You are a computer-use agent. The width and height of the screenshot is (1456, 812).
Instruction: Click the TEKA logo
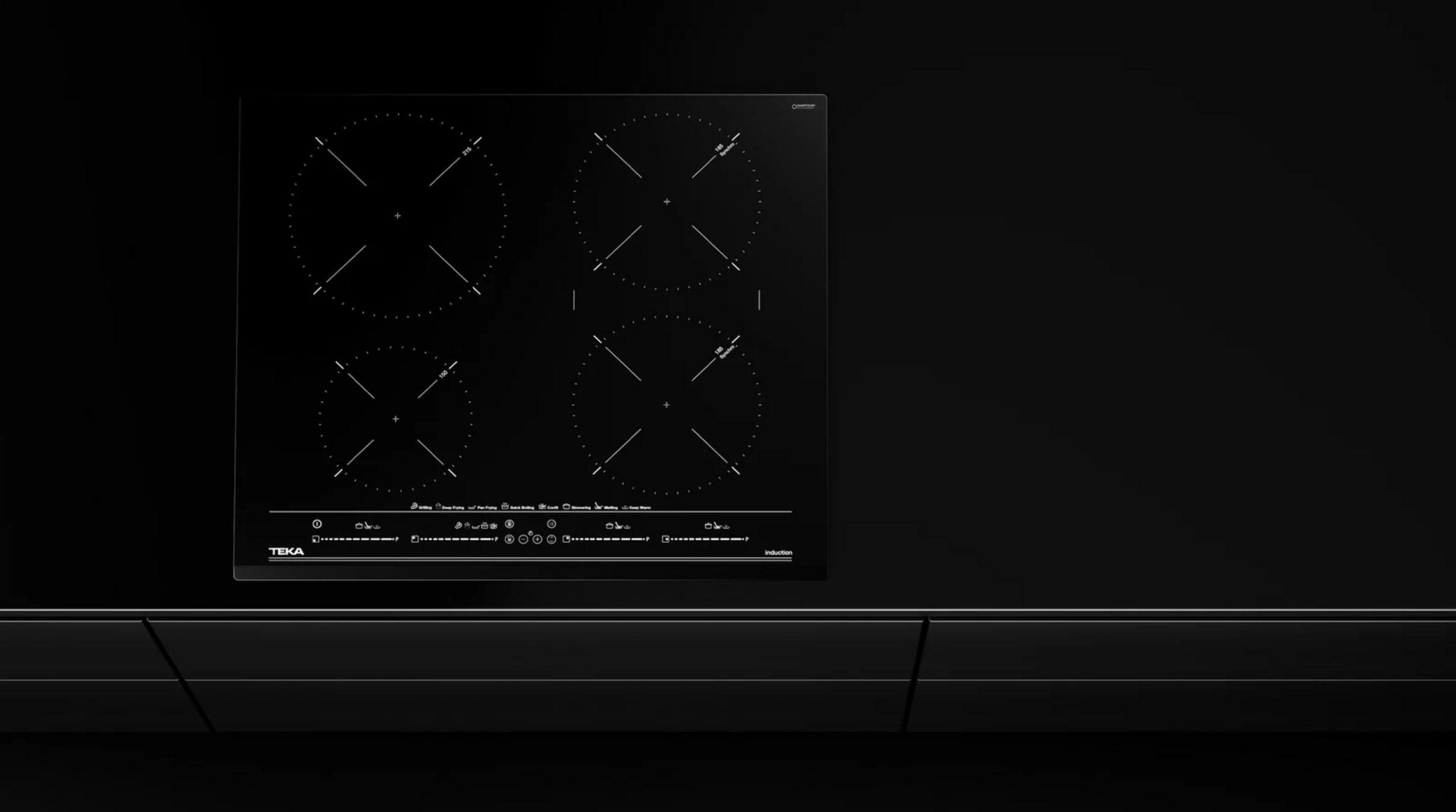coord(286,551)
